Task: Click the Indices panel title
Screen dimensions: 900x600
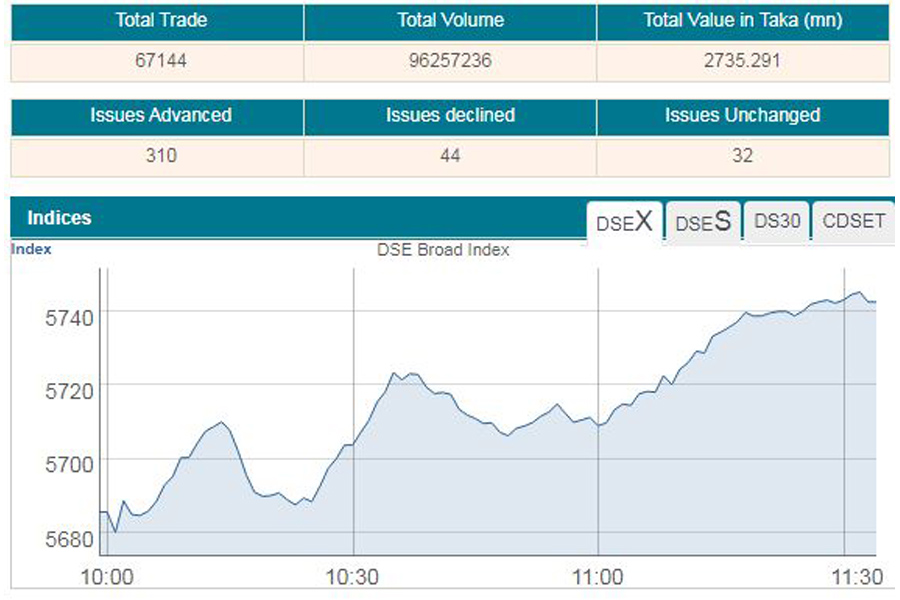Action: (x=59, y=218)
